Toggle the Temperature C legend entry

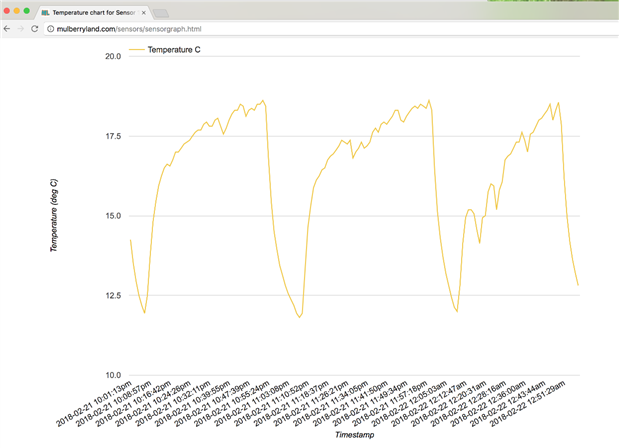click(165, 50)
